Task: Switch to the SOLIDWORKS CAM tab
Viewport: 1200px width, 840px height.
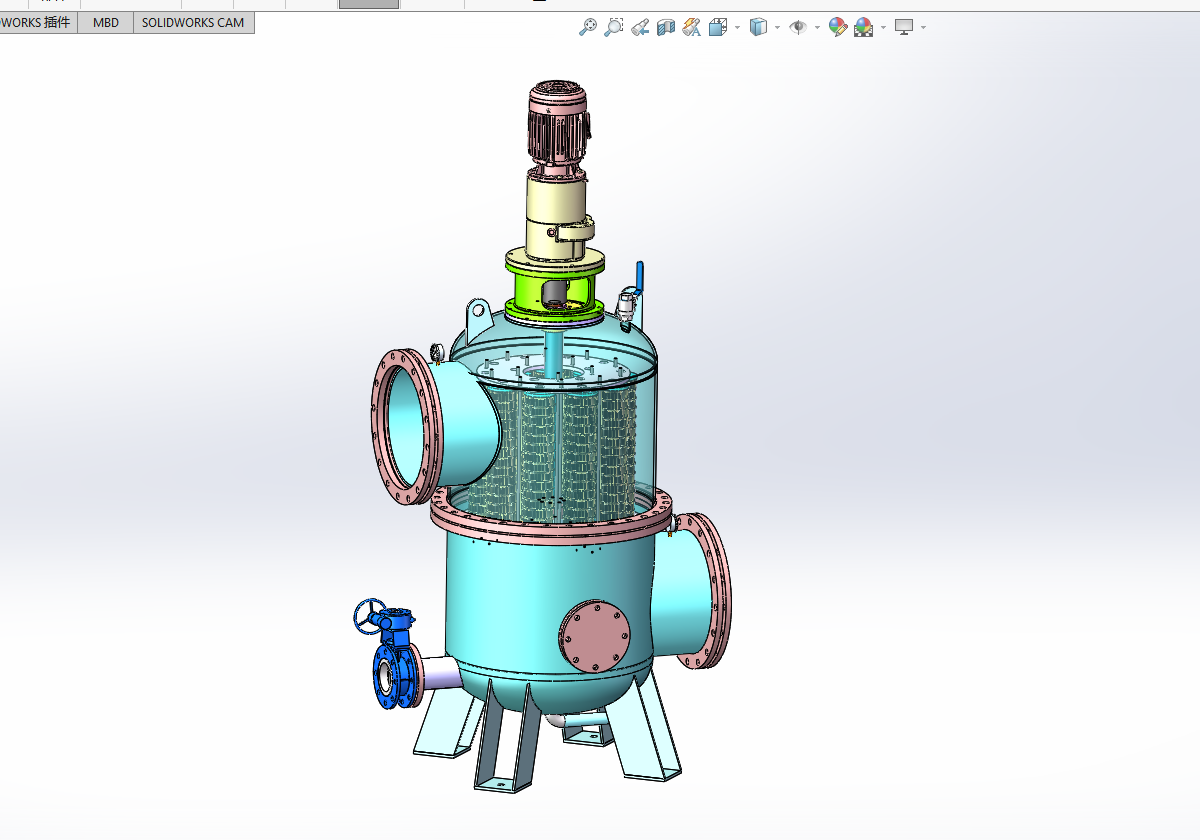Action: [x=193, y=22]
